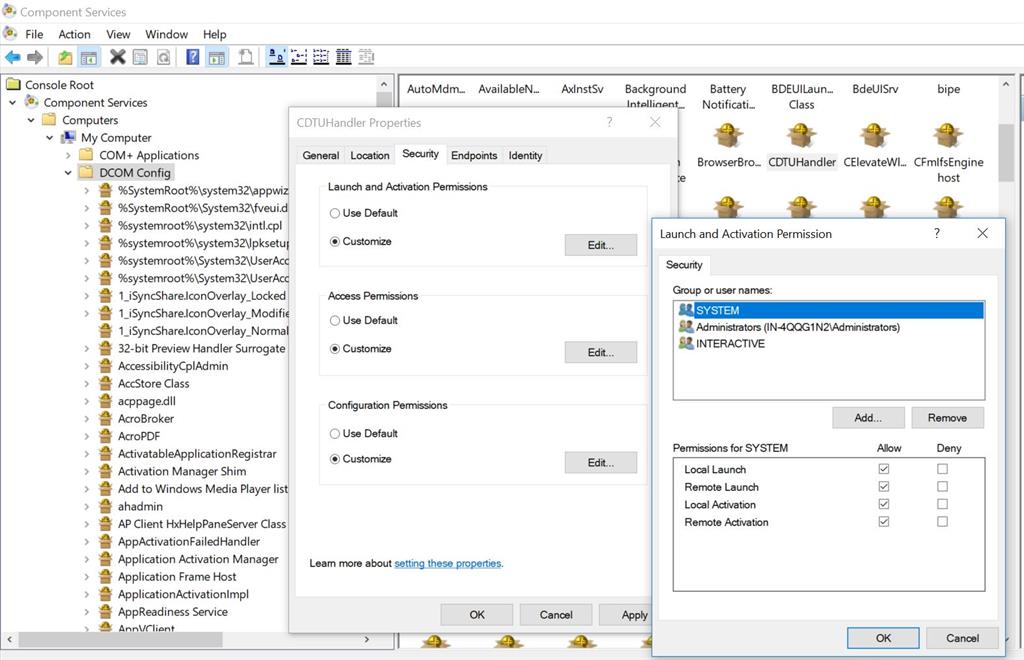
Task: Expand the Application Frame Host tree node
Action: click(x=86, y=577)
